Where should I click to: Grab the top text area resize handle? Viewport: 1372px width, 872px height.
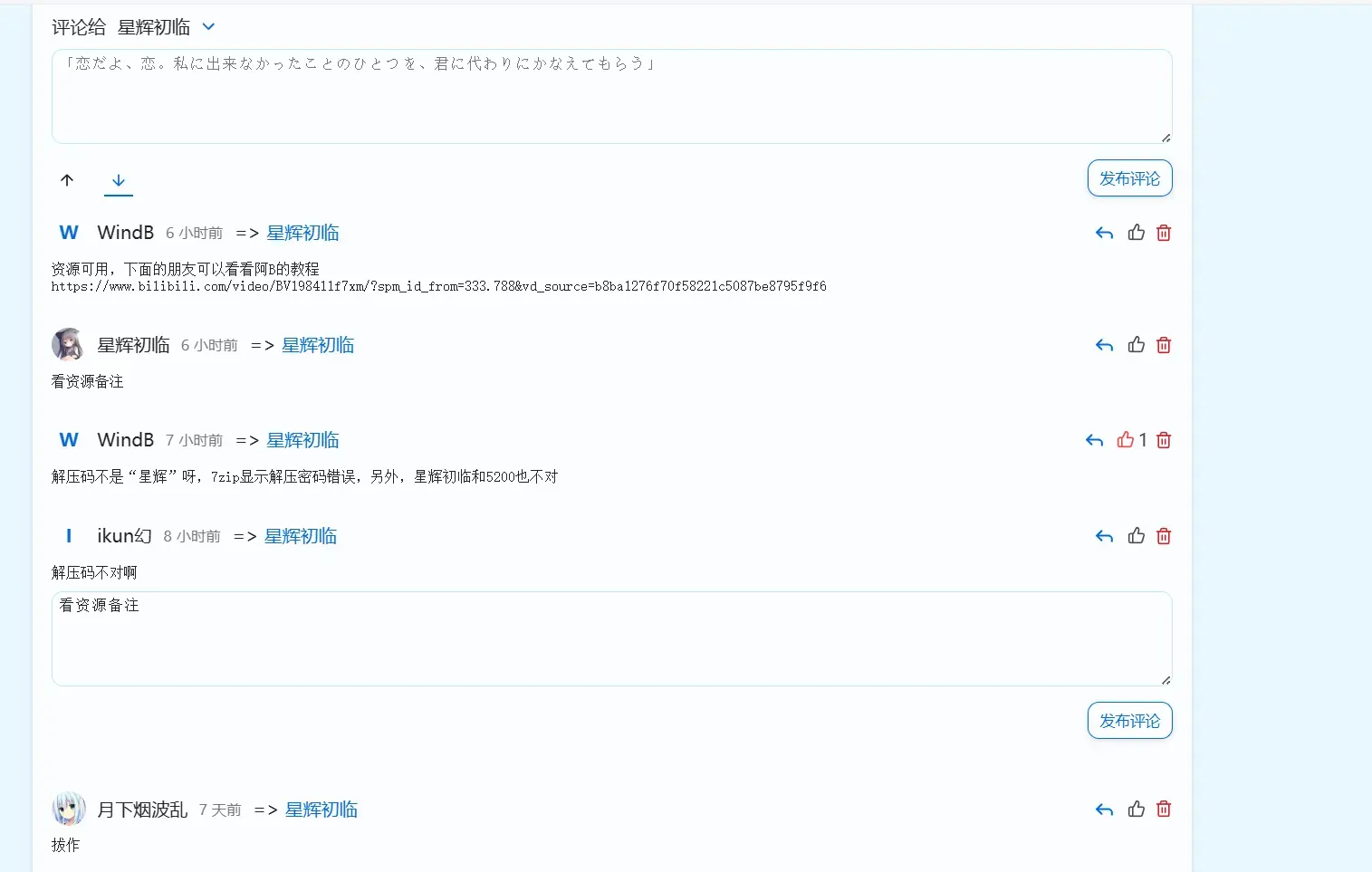coord(1166,138)
